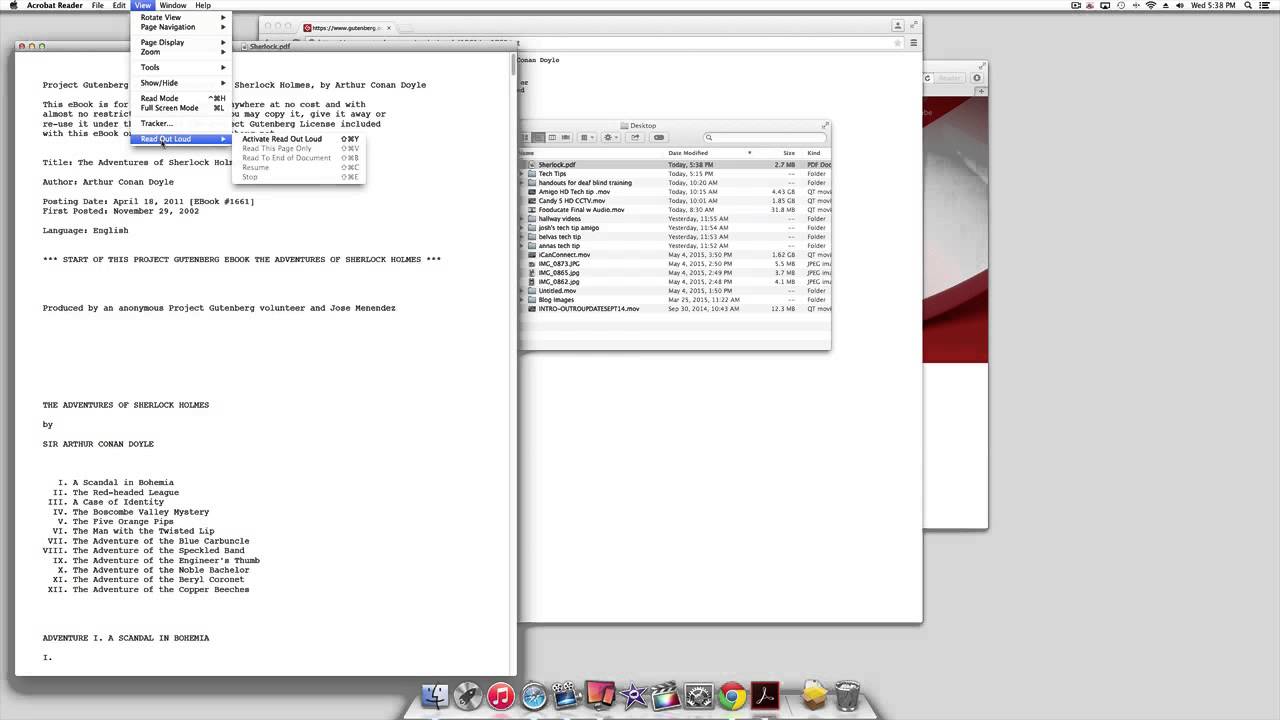This screenshot has height=720, width=1280.
Task: Switch Finder to list view
Action: (x=538, y=137)
